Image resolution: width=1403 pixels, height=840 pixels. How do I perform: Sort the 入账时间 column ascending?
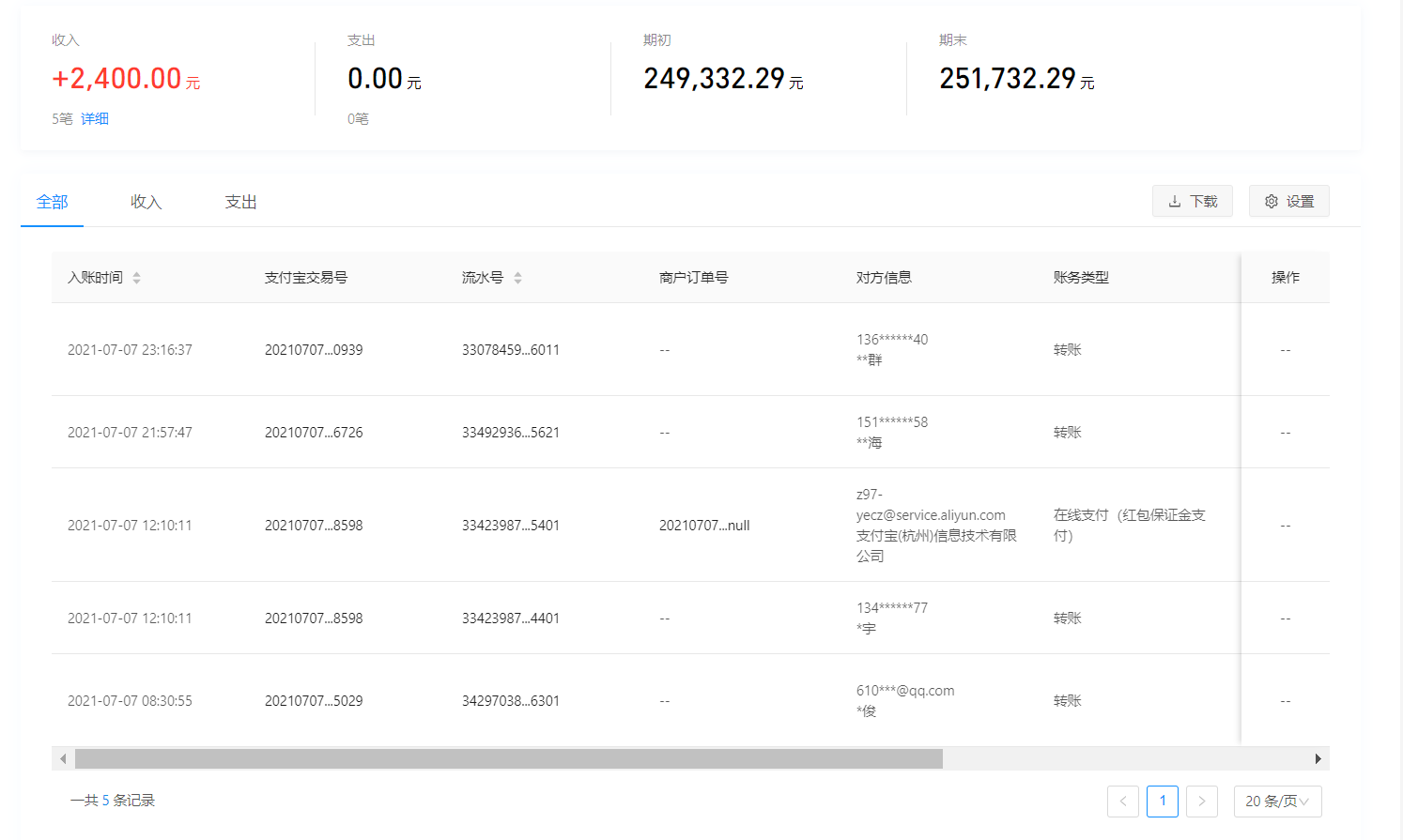coord(137,272)
